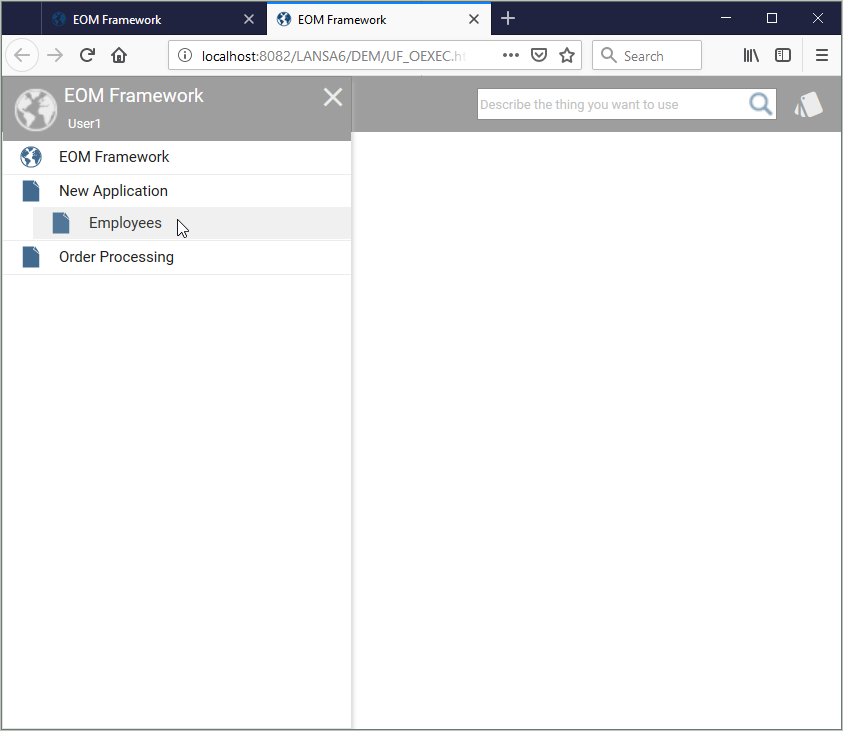Open the Order Processing application
This screenshot has height=731, width=843.
(x=177, y=257)
